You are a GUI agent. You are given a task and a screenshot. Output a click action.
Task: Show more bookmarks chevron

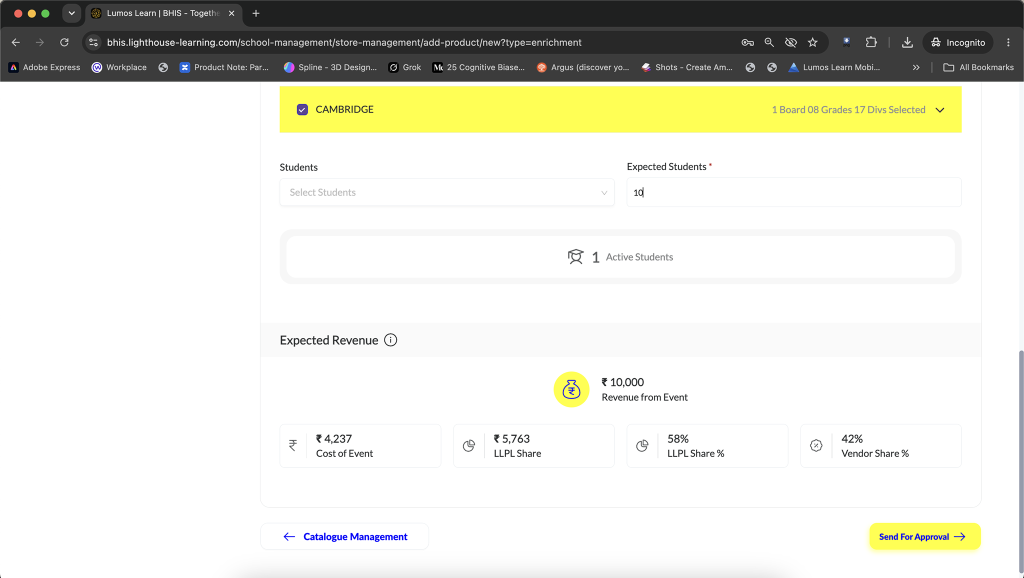pyautogui.click(x=916, y=67)
